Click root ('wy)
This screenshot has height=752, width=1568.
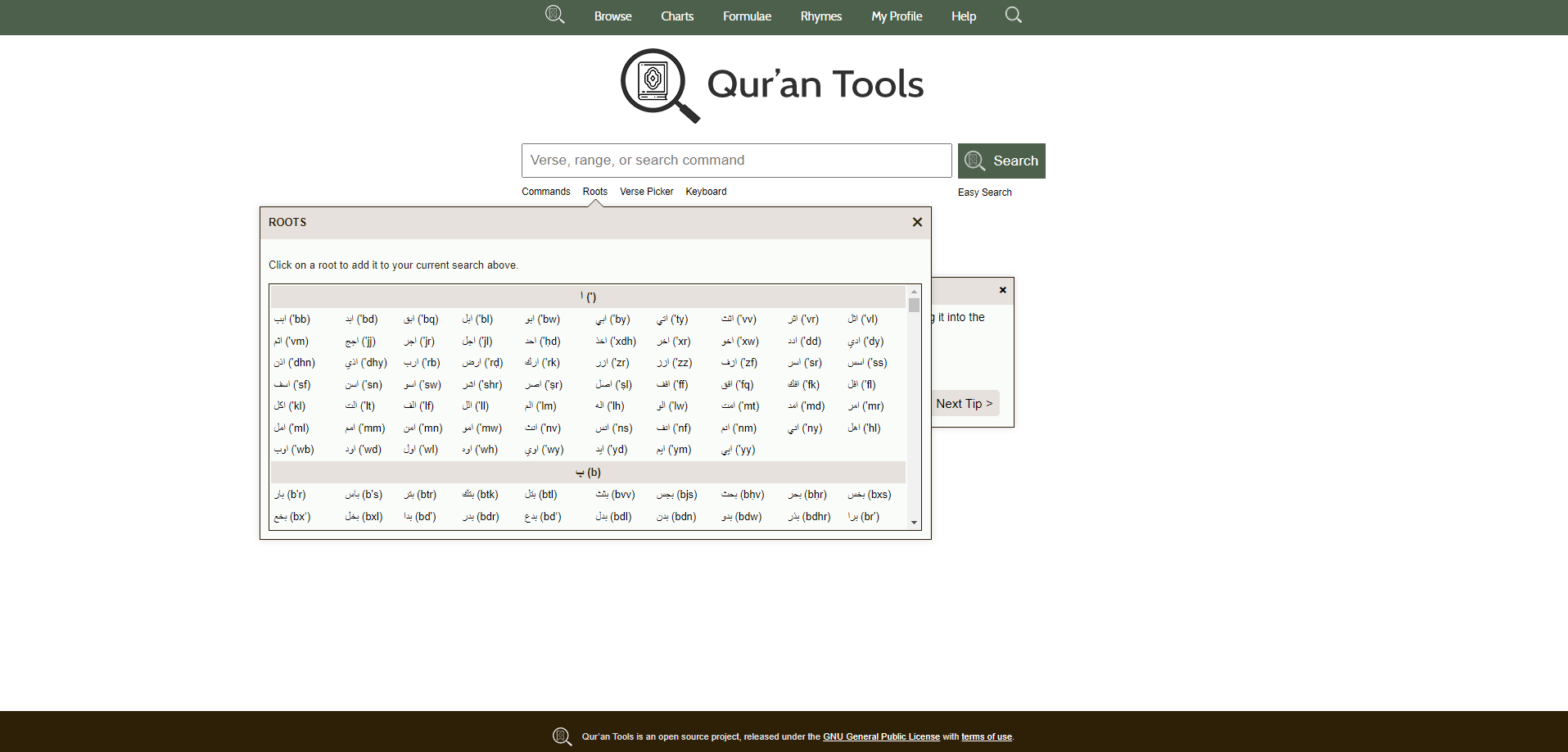(x=545, y=450)
